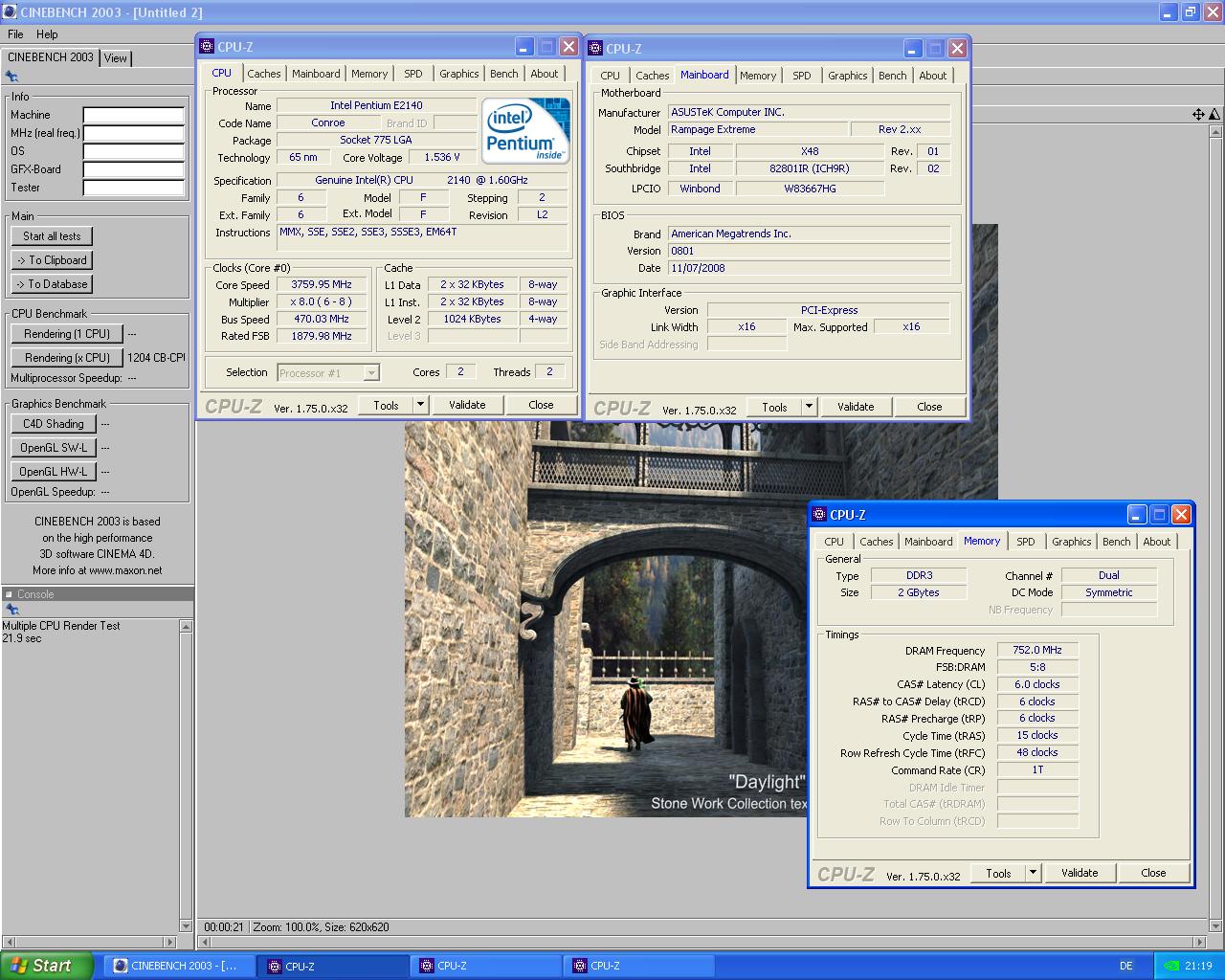
Task: Click the Windows Start button
Action: (x=47, y=966)
